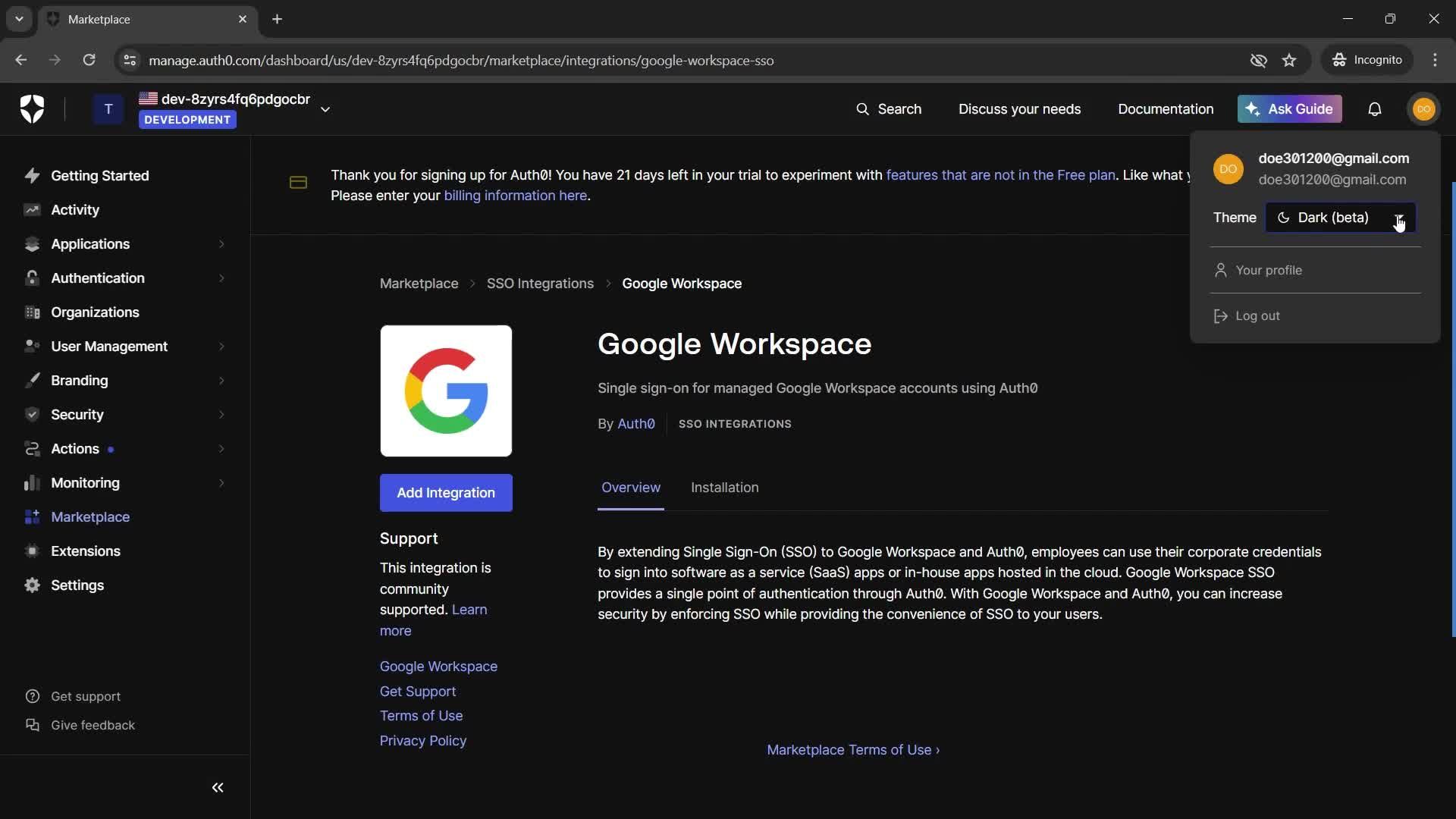The width and height of the screenshot is (1456, 819).
Task: Click the Authentication lock icon
Action: 32,278
